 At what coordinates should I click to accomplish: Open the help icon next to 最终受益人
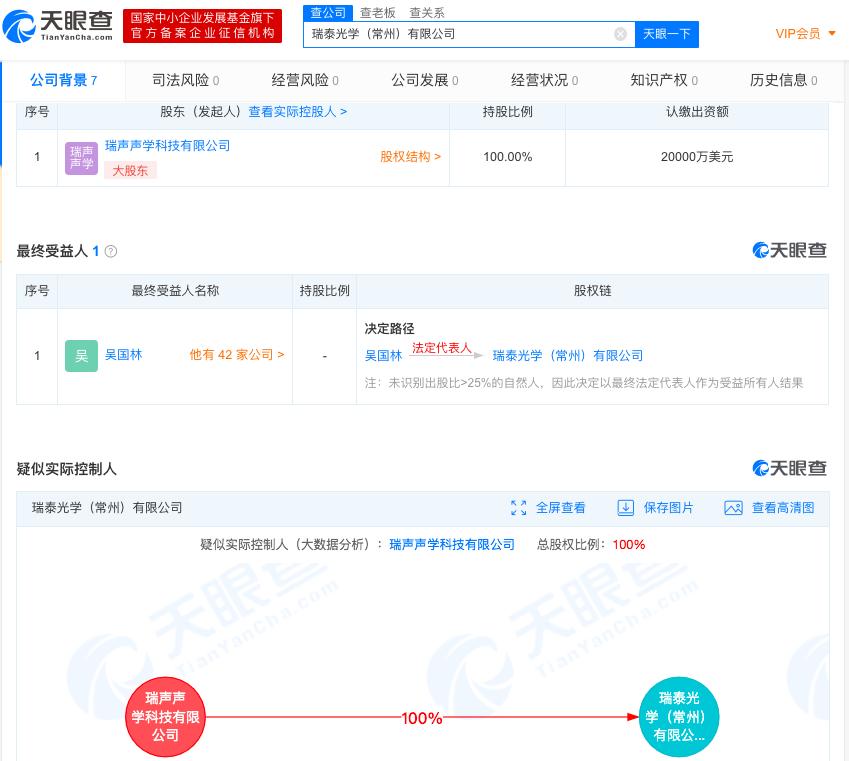(x=110, y=251)
